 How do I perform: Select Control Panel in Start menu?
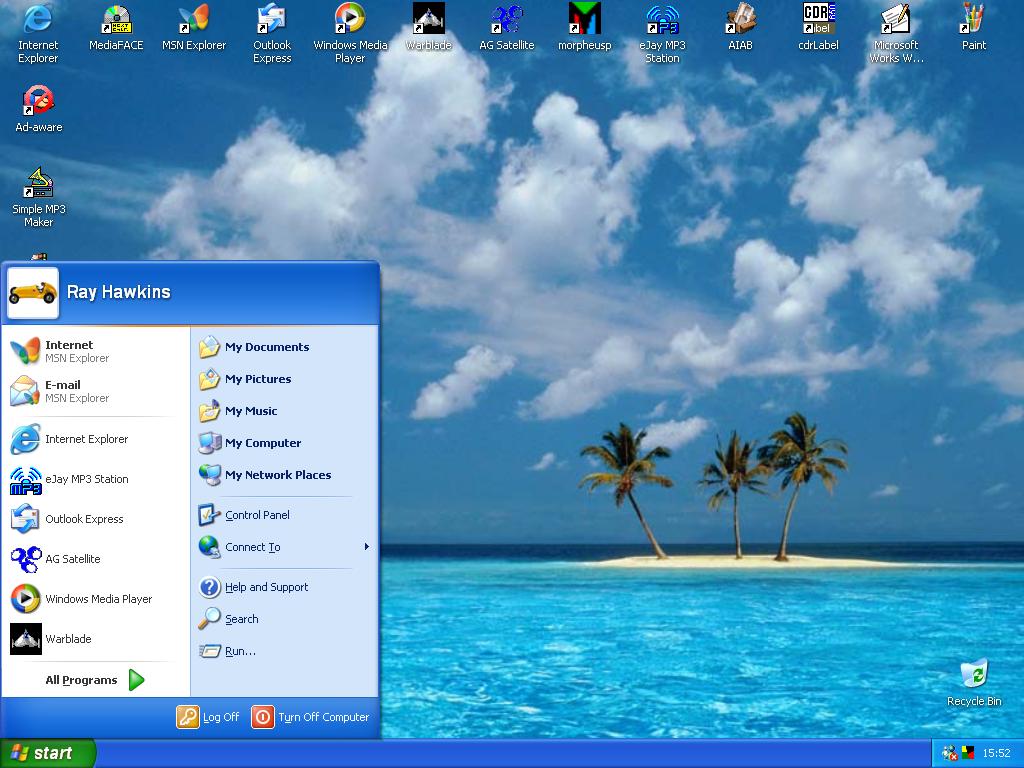click(x=257, y=515)
